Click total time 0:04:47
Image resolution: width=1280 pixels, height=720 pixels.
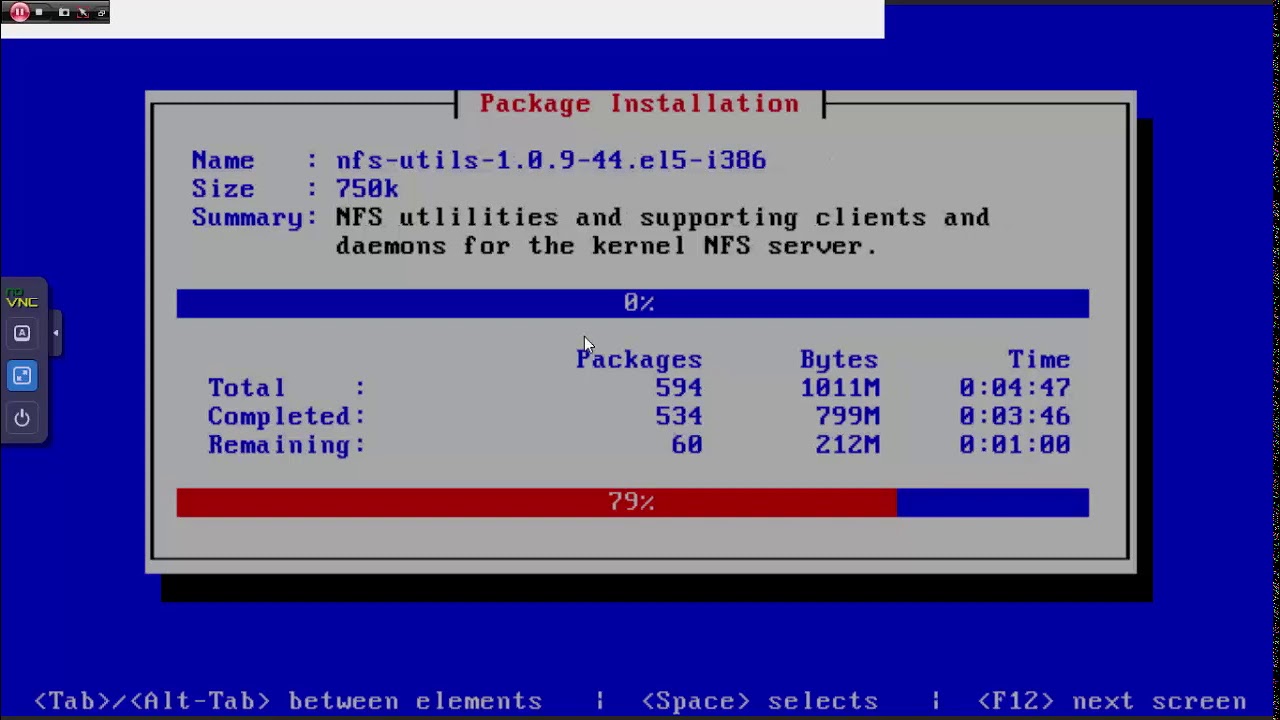point(1015,388)
